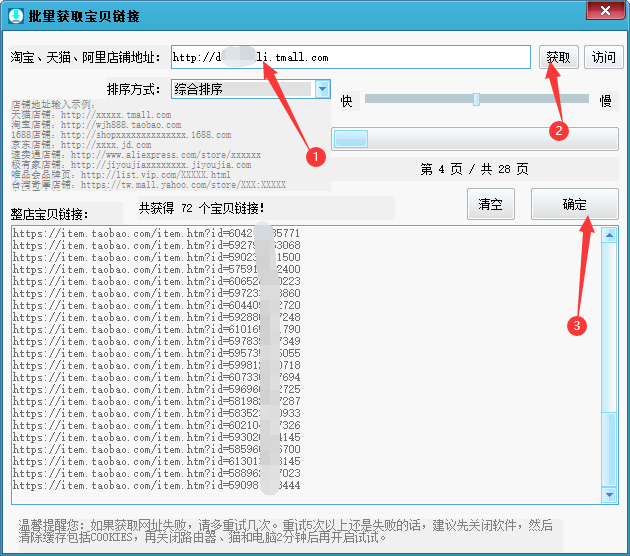Click scrollbar up arrow in link list
Viewport: 630px width, 556px height.
point(609,235)
